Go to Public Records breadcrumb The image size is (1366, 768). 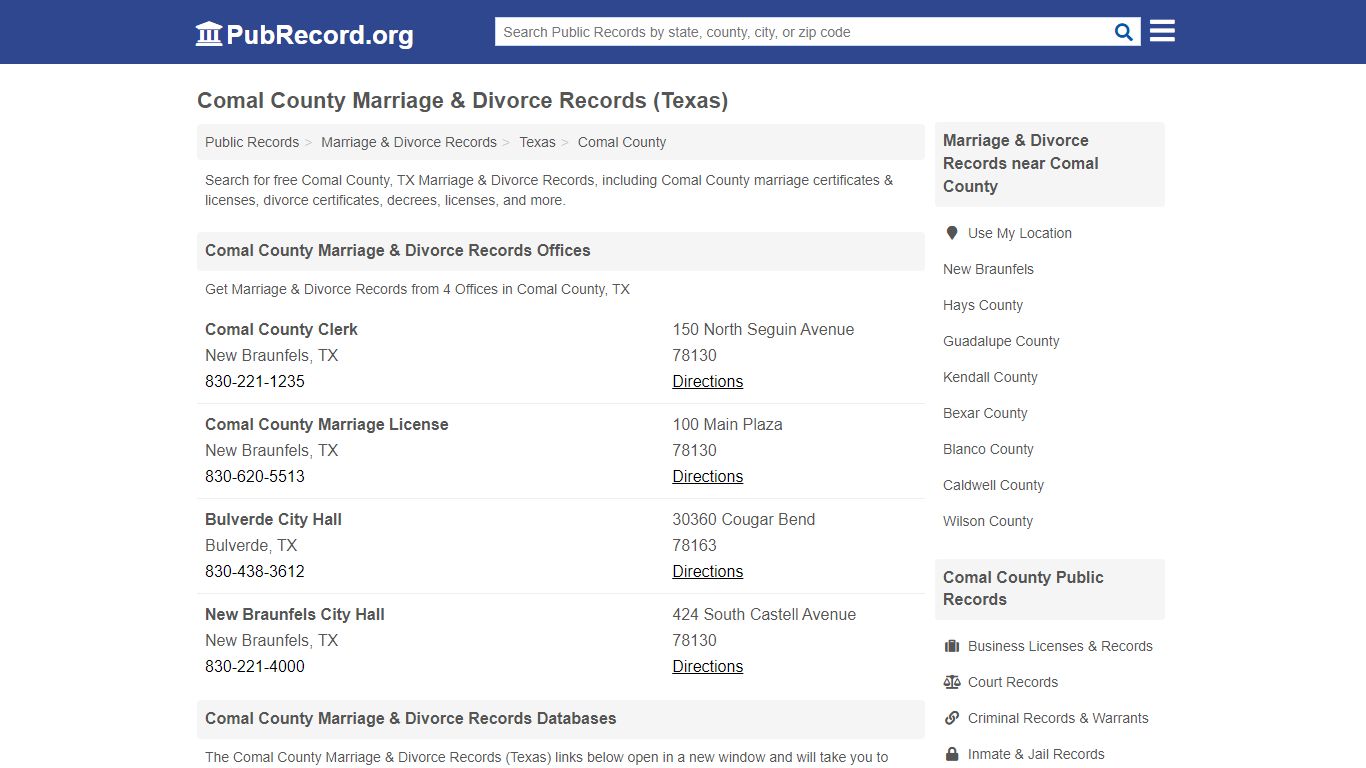[252, 142]
